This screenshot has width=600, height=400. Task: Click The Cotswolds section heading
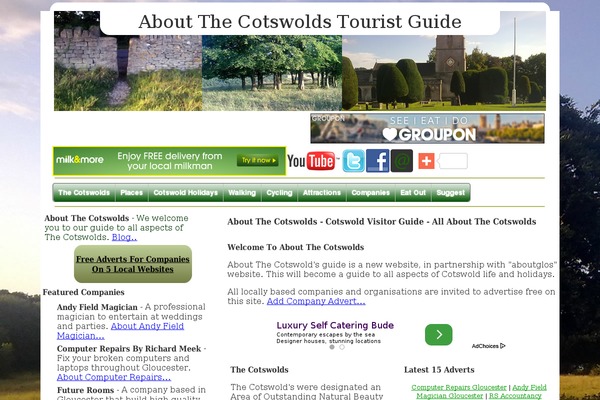(259, 370)
